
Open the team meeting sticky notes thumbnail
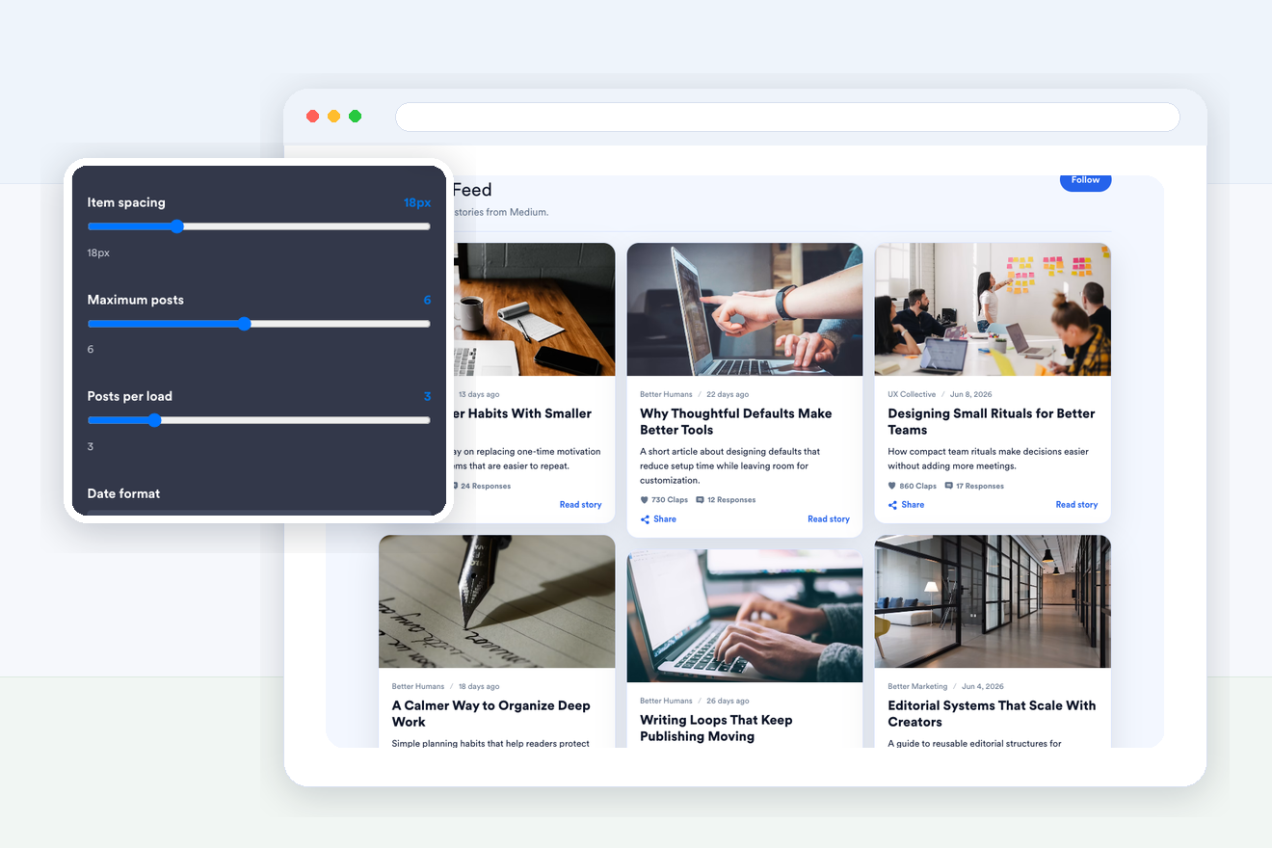[x=993, y=309]
